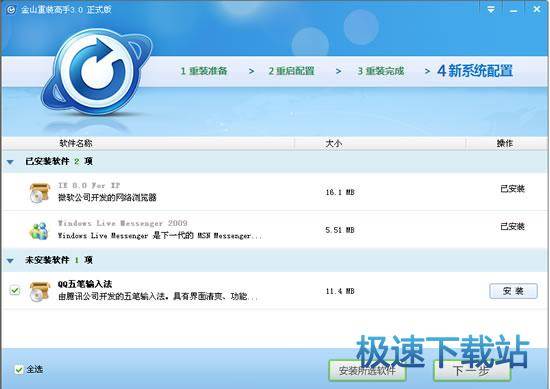550x389 pixels.
Task: Click the Windows Live Messenger 2009 title
Action: [x=122, y=223]
